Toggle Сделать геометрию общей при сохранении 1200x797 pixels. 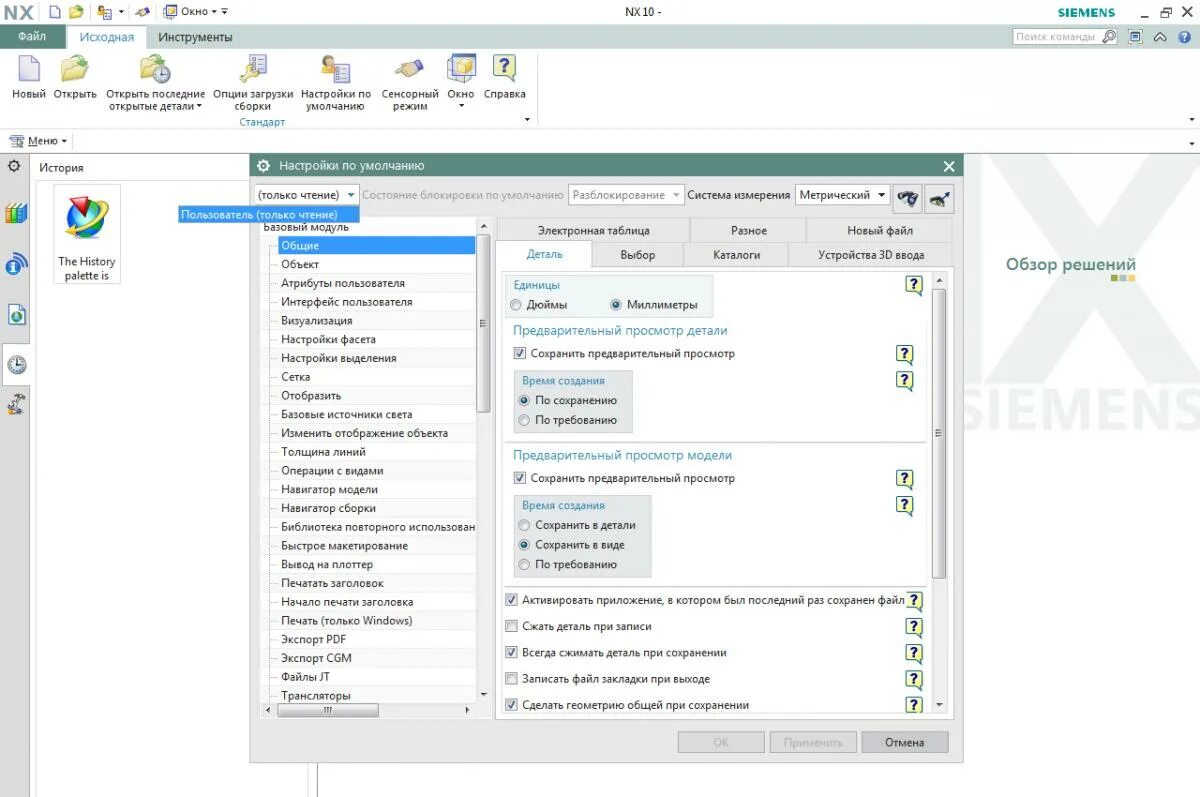click(512, 705)
